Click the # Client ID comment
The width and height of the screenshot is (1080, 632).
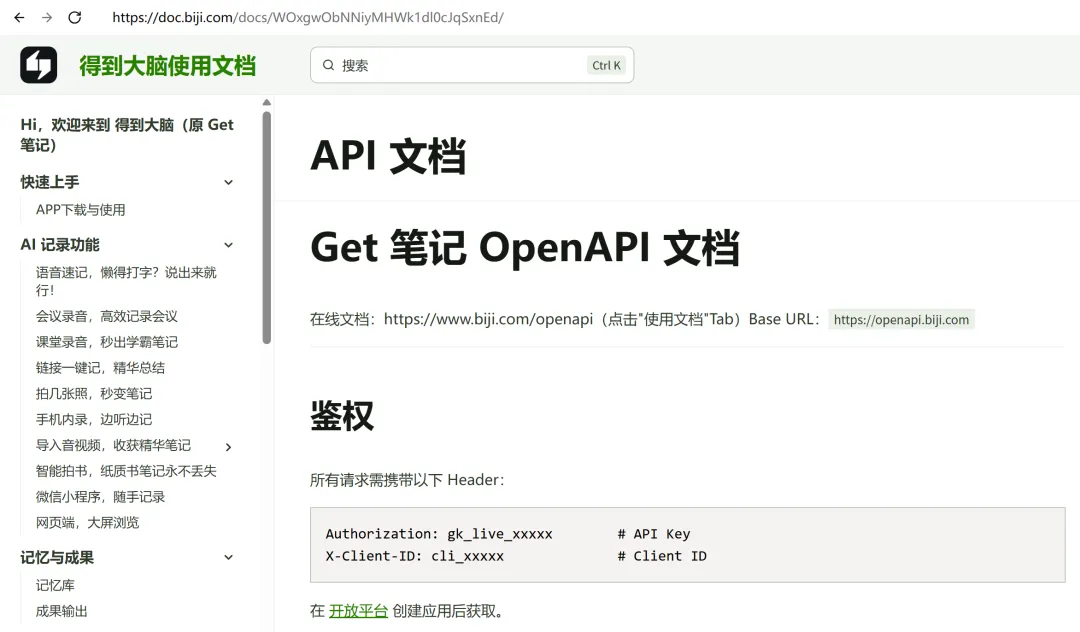662,556
